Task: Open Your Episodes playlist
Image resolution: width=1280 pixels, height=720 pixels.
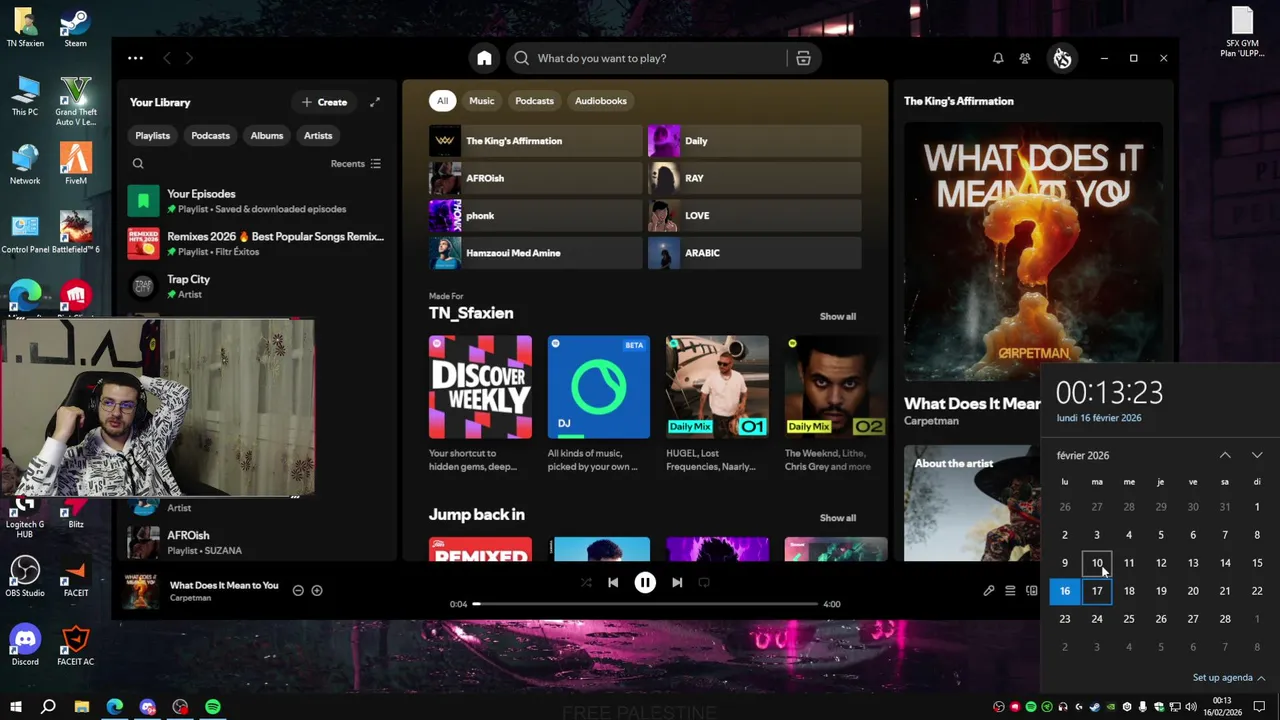Action: [x=256, y=201]
